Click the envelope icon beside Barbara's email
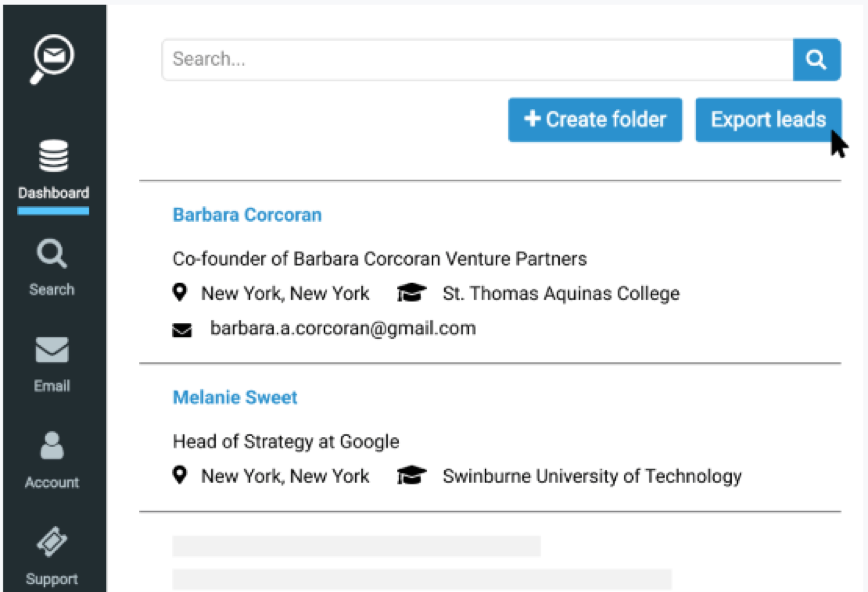 pos(181,330)
